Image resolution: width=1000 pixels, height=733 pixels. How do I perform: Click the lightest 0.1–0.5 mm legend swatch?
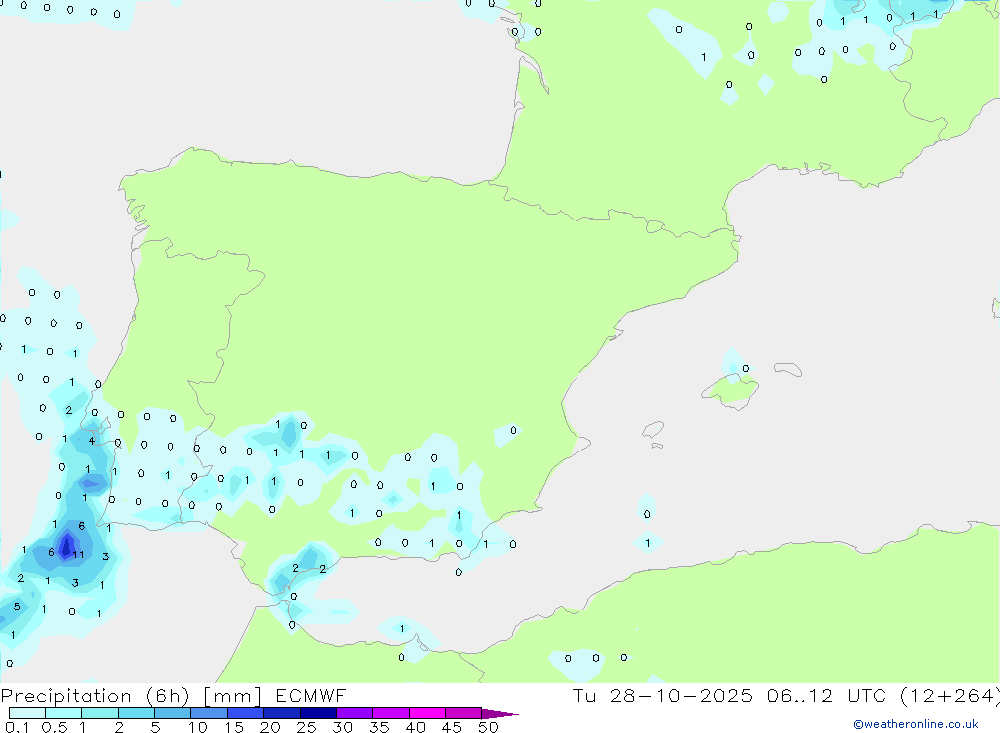pyautogui.click(x=27, y=713)
